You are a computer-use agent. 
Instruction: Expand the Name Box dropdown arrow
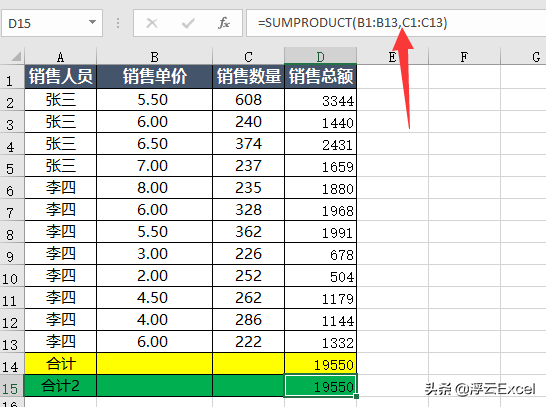(92, 23)
